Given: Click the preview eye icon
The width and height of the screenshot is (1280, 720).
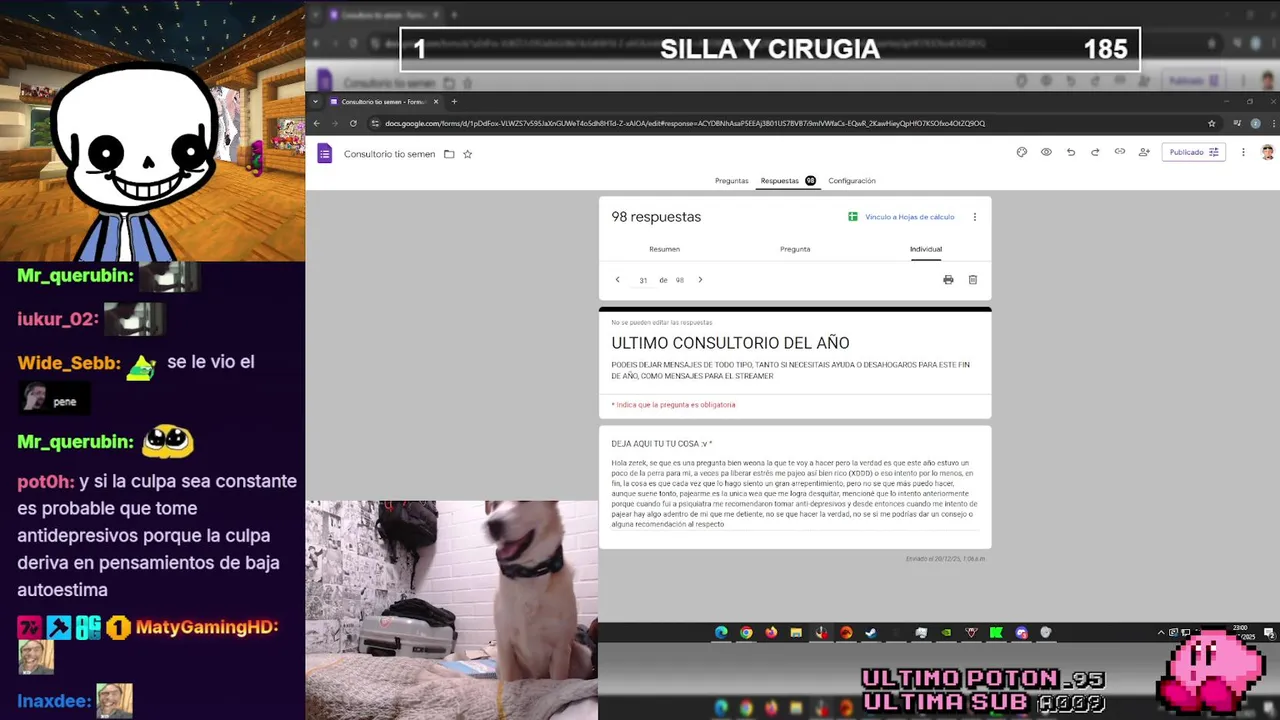Looking at the screenshot, I should point(1046,152).
